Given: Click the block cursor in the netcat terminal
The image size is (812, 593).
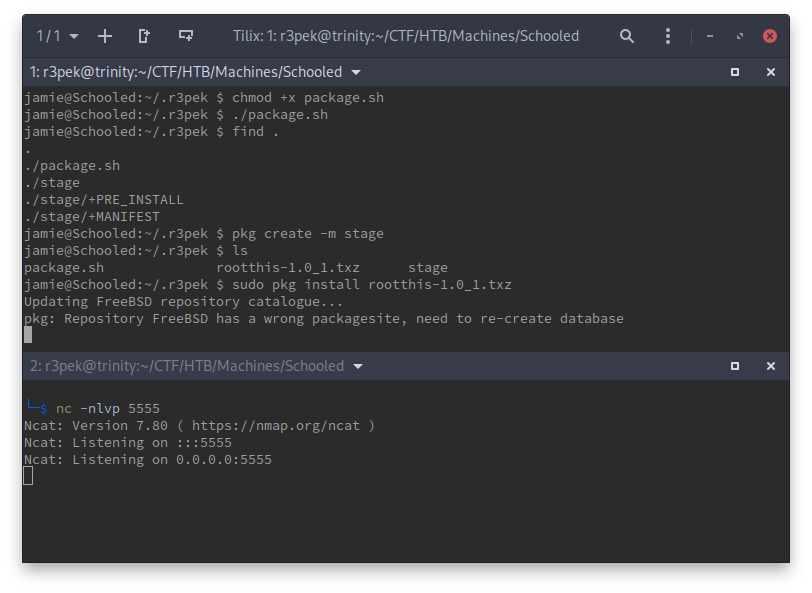Looking at the screenshot, I should (28, 476).
